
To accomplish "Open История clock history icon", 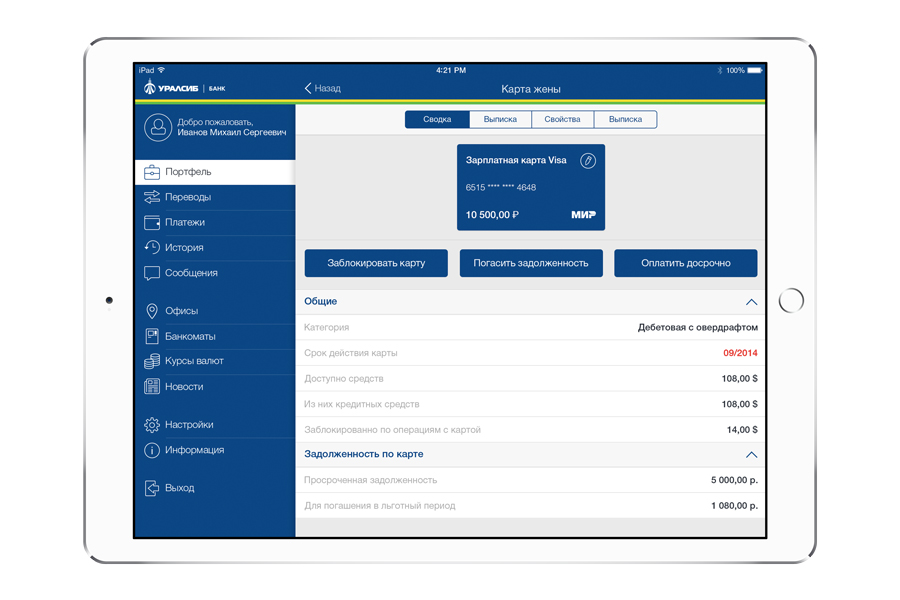I will pos(152,247).
